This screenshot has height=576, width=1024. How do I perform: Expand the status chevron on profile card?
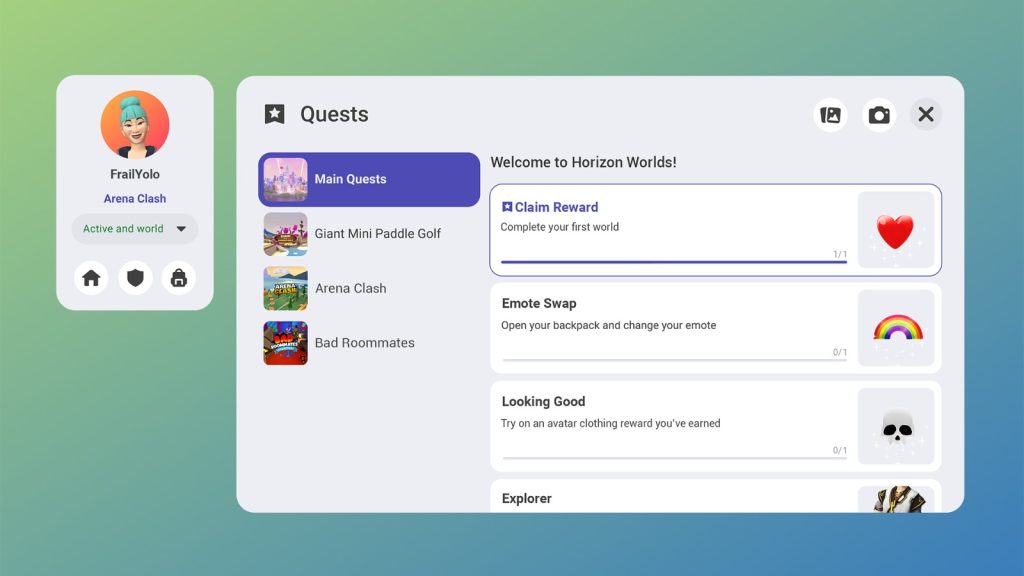[180, 229]
